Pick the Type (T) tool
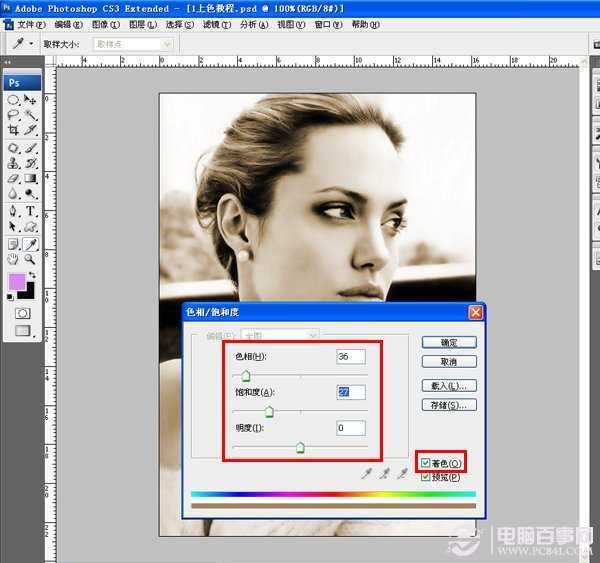 (x=31, y=211)
